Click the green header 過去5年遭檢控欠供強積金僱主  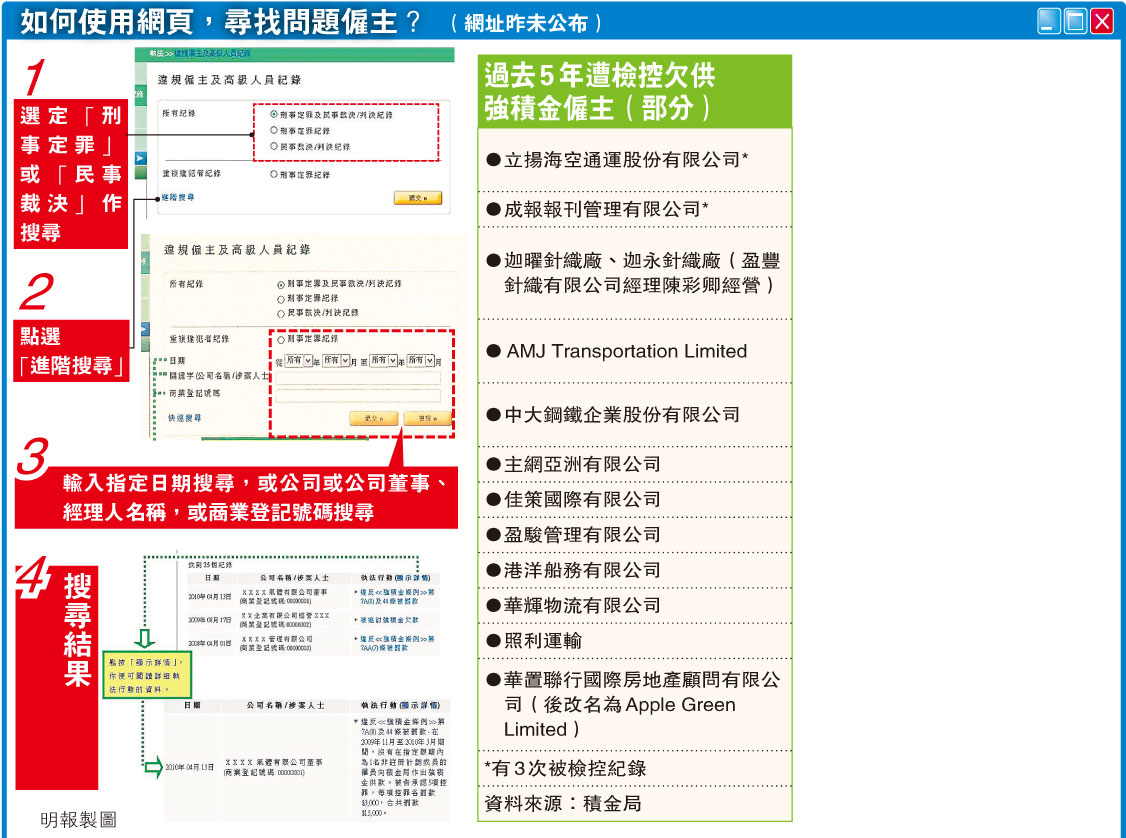635,91
